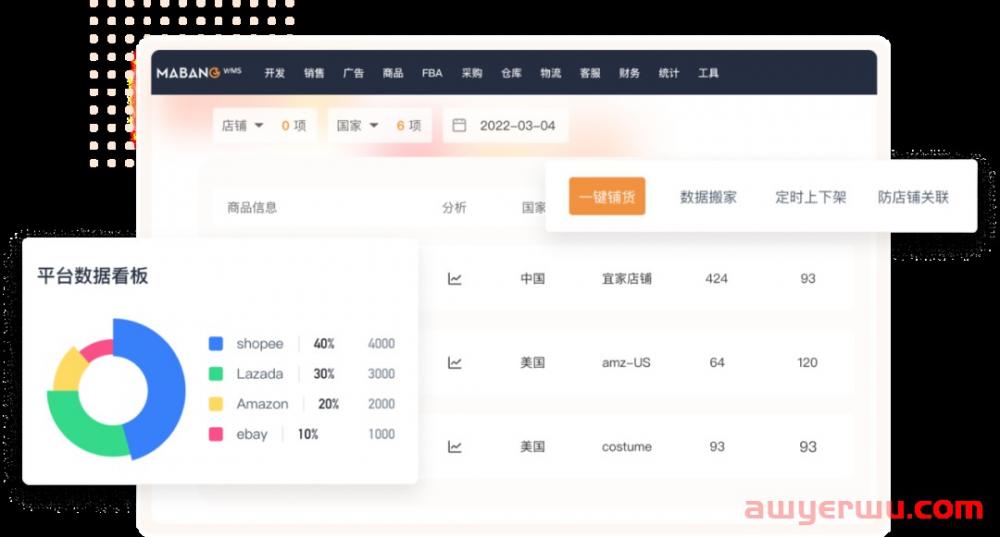The image size is (1000, 537).
Task: Open the analysis chart icon for amz-US row
Action: point(455,363)
